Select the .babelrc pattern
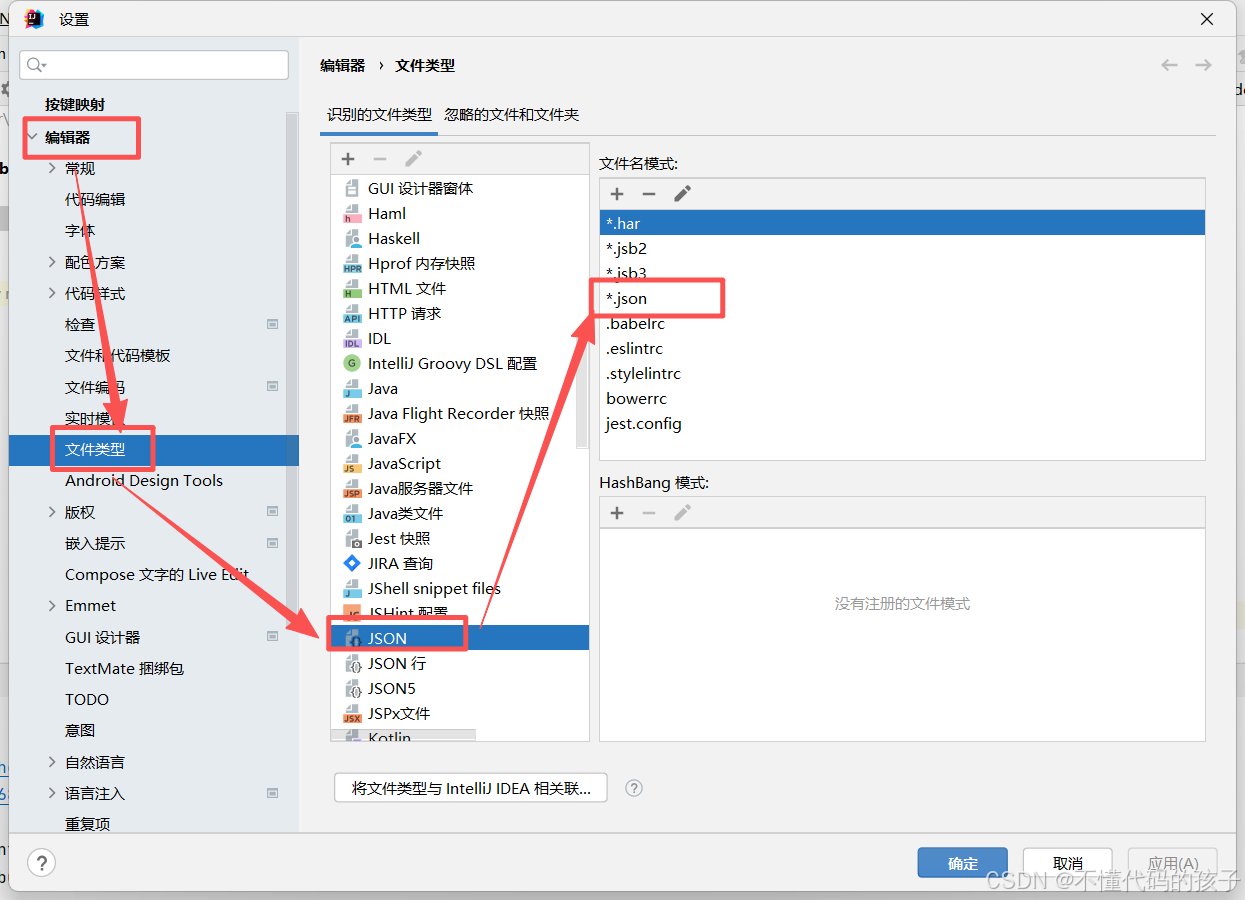The width and height of the screenshot is (1245, 900). tap(902, 323)
